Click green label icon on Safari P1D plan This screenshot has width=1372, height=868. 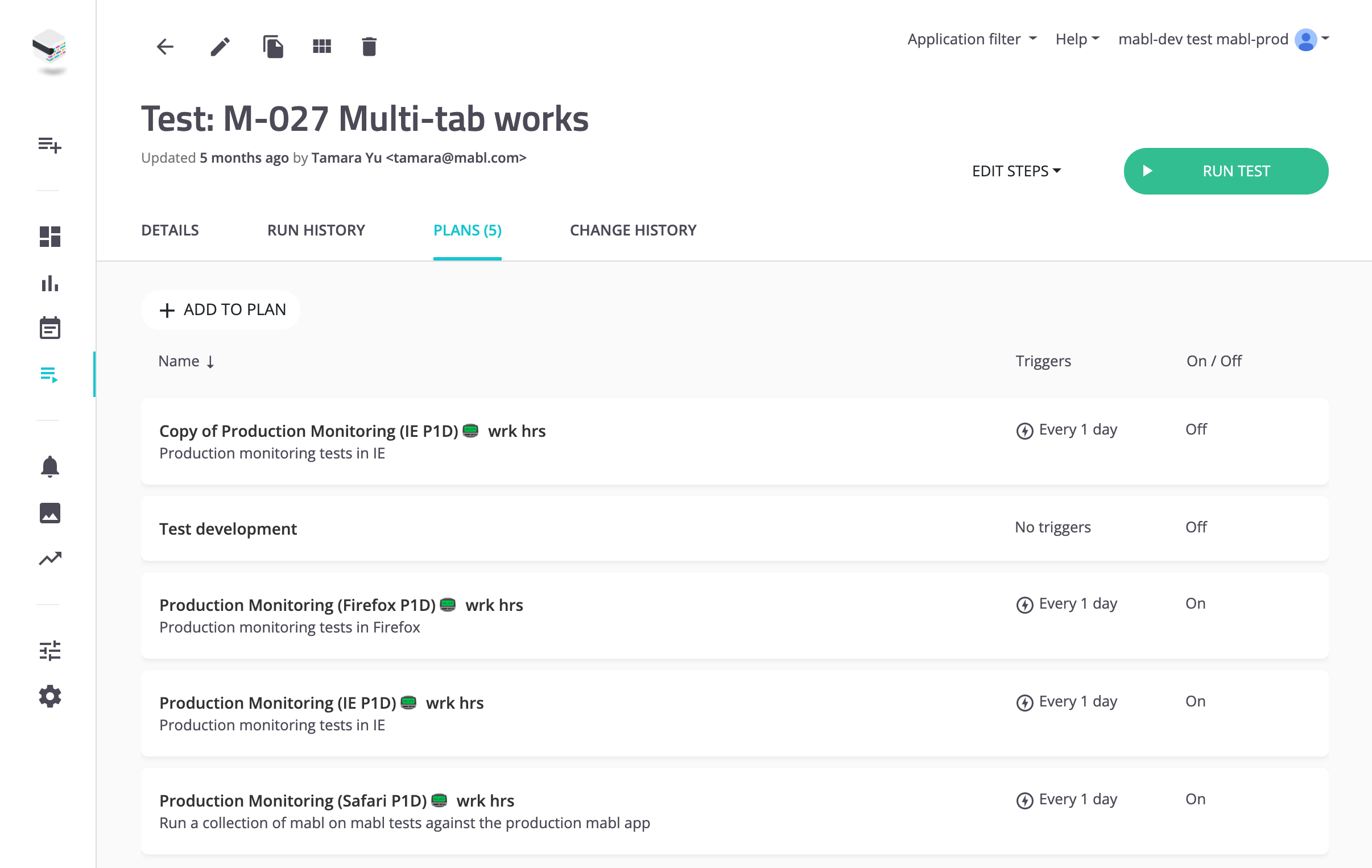[439, 800]
